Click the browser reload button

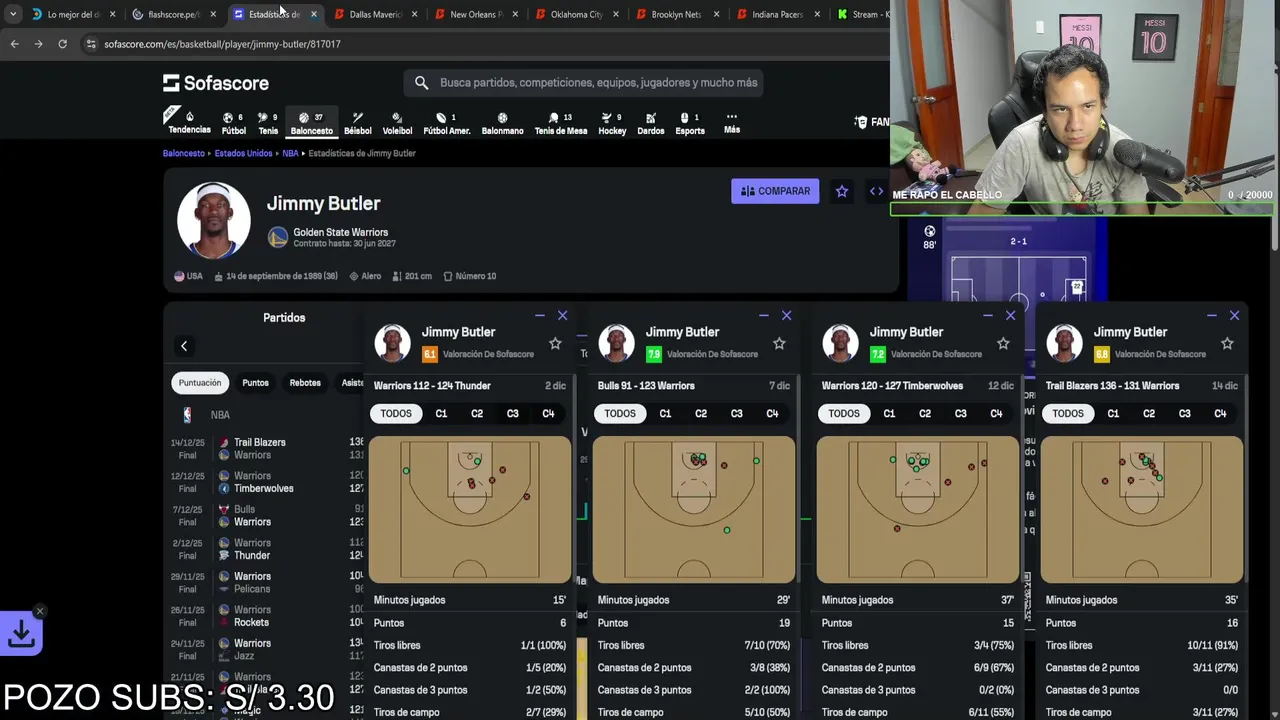coord(62,44)
